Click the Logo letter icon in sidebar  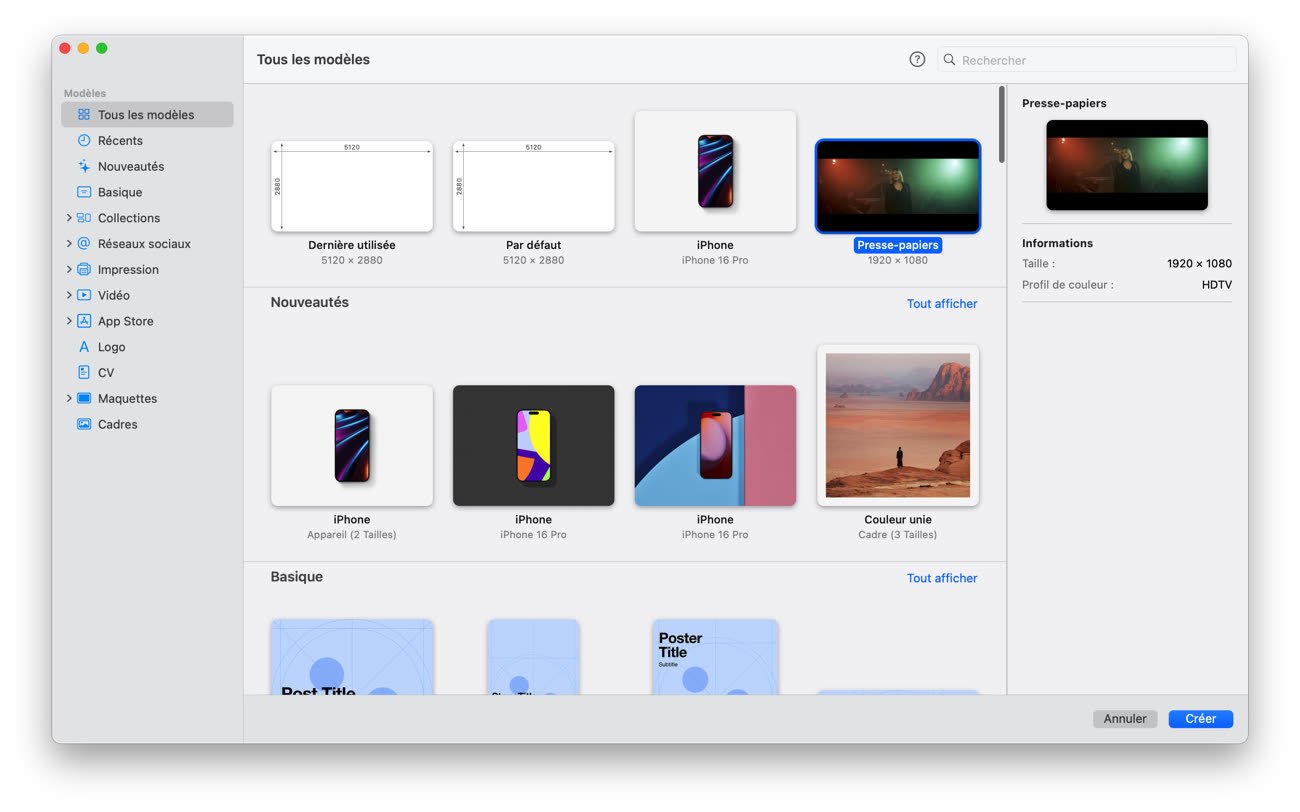coord(84,347)
